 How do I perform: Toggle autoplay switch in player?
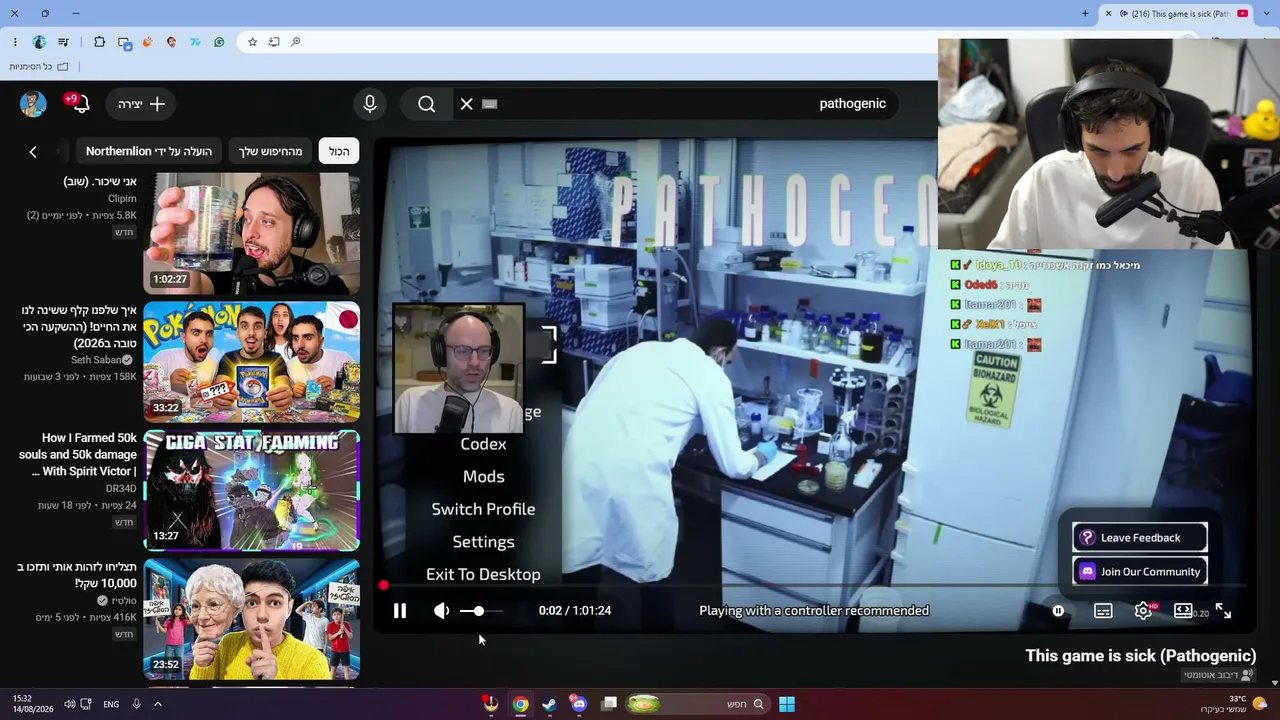(1058, 611)
